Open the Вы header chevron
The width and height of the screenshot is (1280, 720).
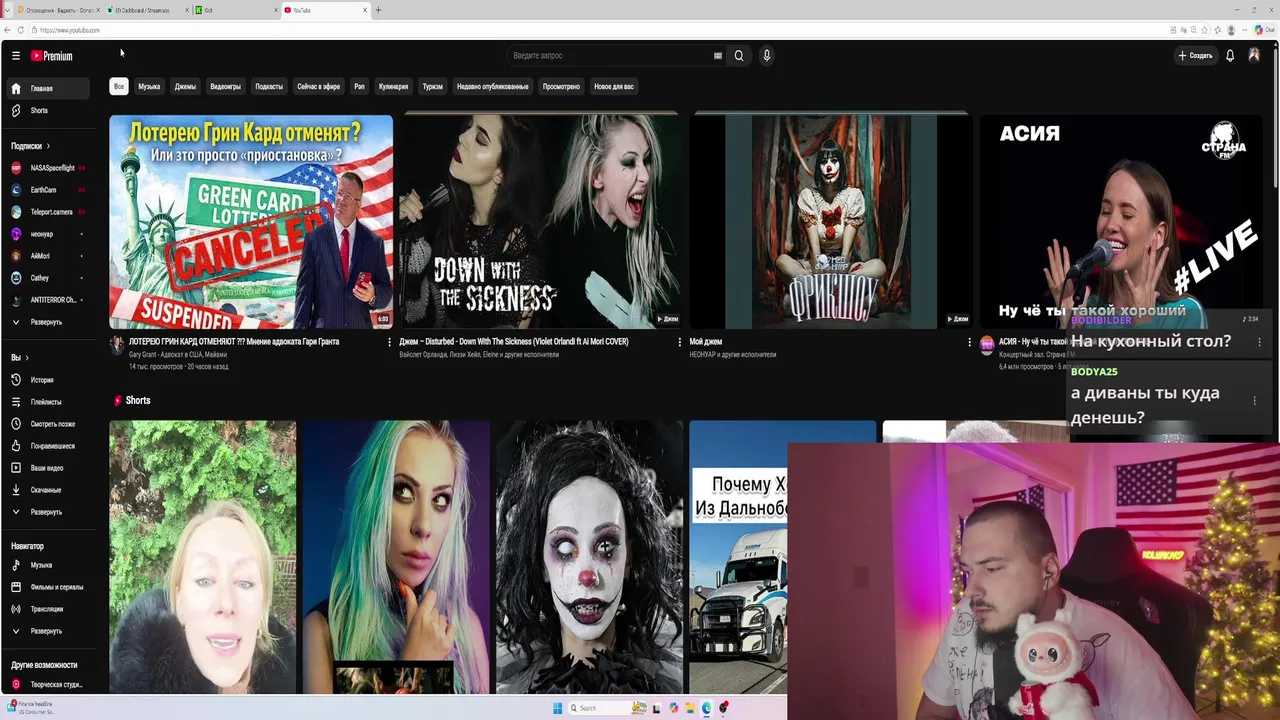[x=26, y=358]
